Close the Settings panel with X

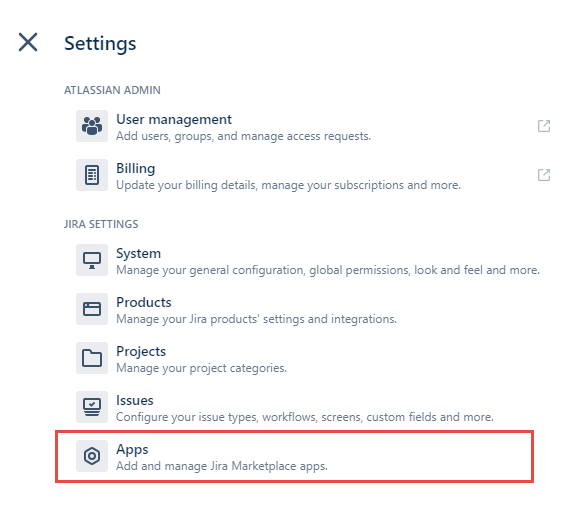click(28, 42)
